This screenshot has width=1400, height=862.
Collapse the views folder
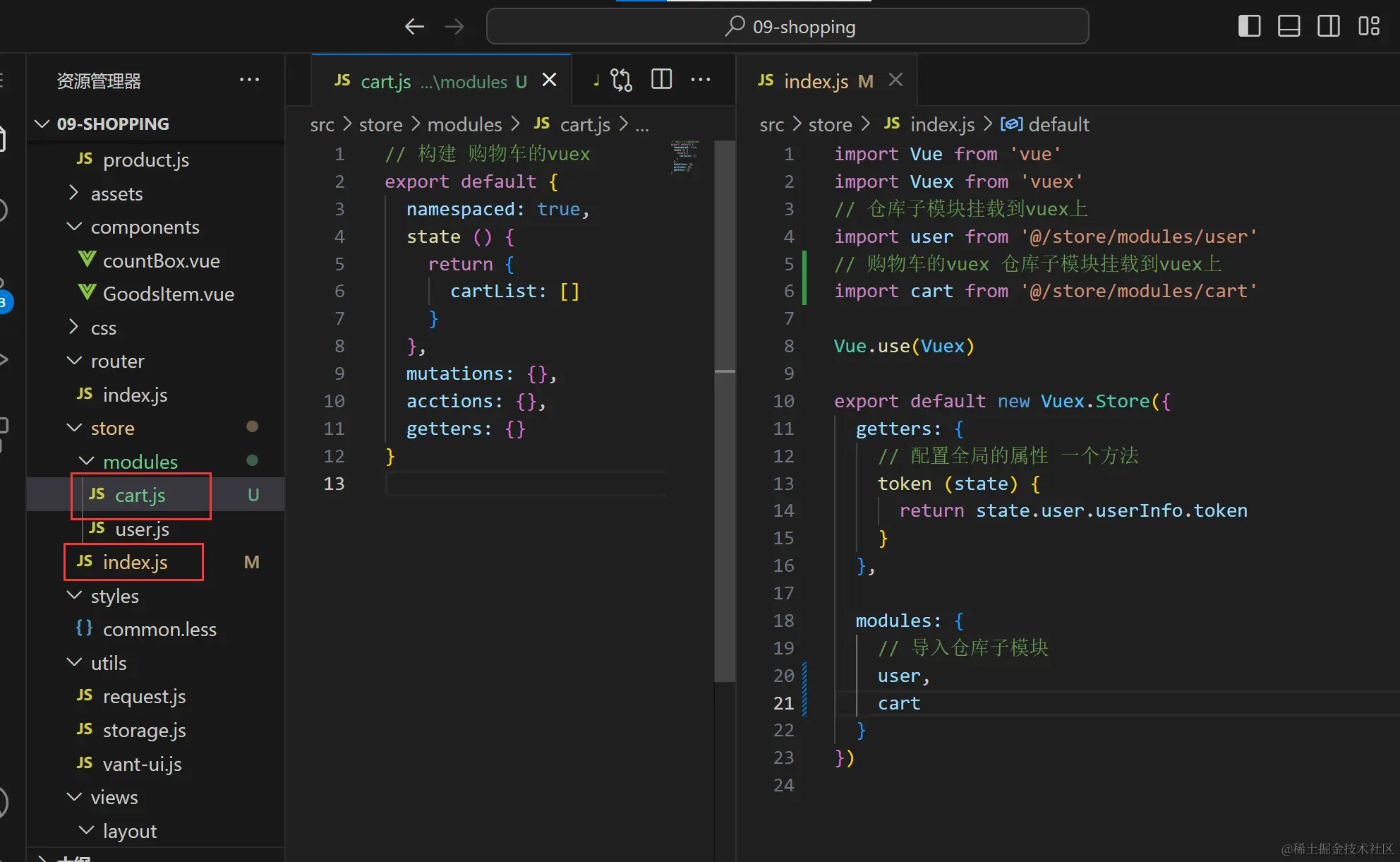point(155,797)
